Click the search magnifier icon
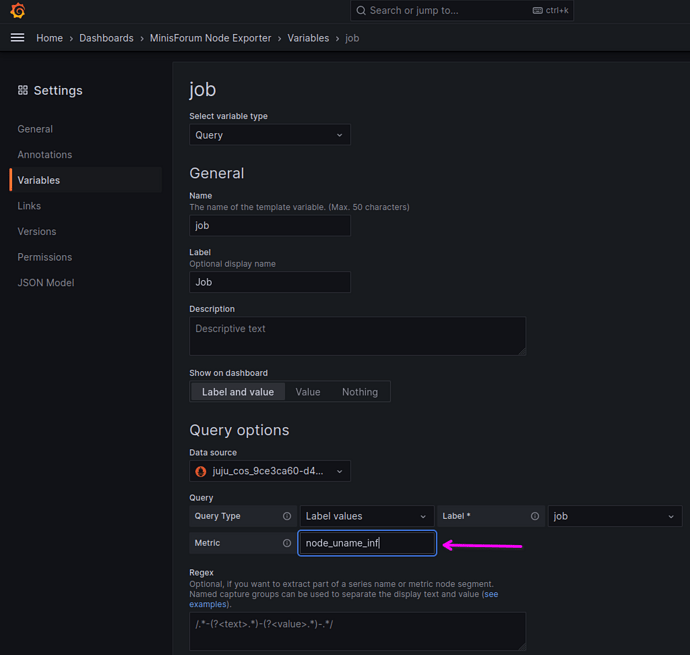Image resolution: width=690 pixels, height=655 pixels. pyautogui.click(x=361, y=11)
